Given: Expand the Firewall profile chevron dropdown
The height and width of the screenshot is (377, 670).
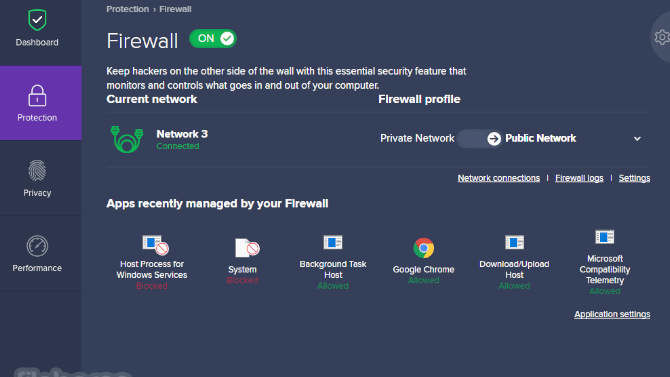Looking at the screenshot, I should pyautogui.click(x=637, y=139).
